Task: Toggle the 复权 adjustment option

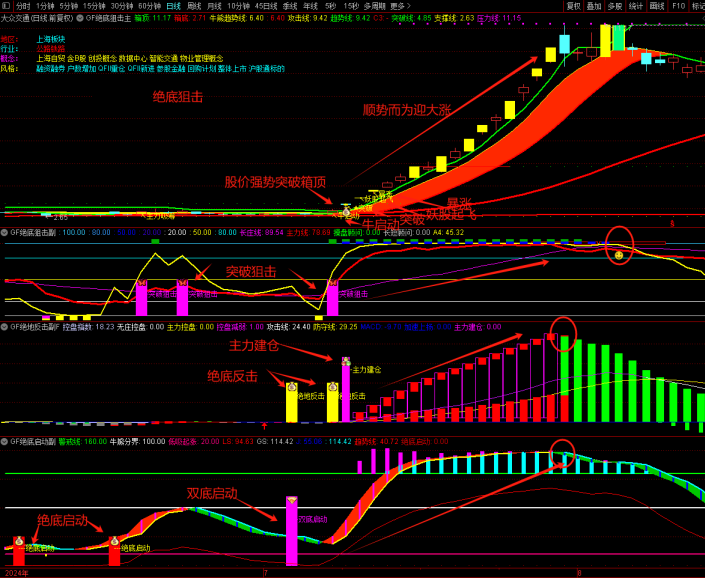Action: coord(574,5)
